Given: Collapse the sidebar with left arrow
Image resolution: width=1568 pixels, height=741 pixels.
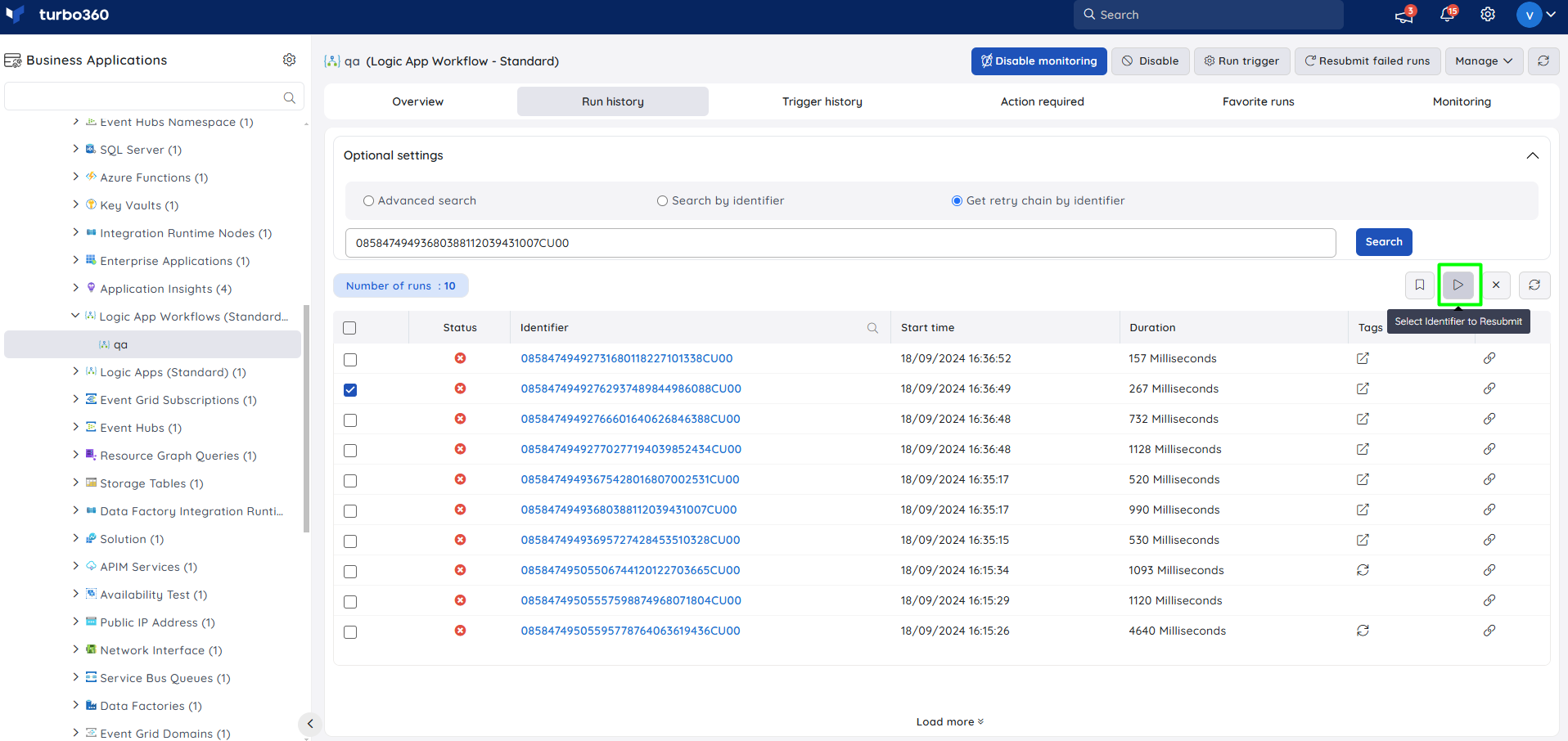Looking at the screenshot, I should pyautogui.click(x=309, y=723).
